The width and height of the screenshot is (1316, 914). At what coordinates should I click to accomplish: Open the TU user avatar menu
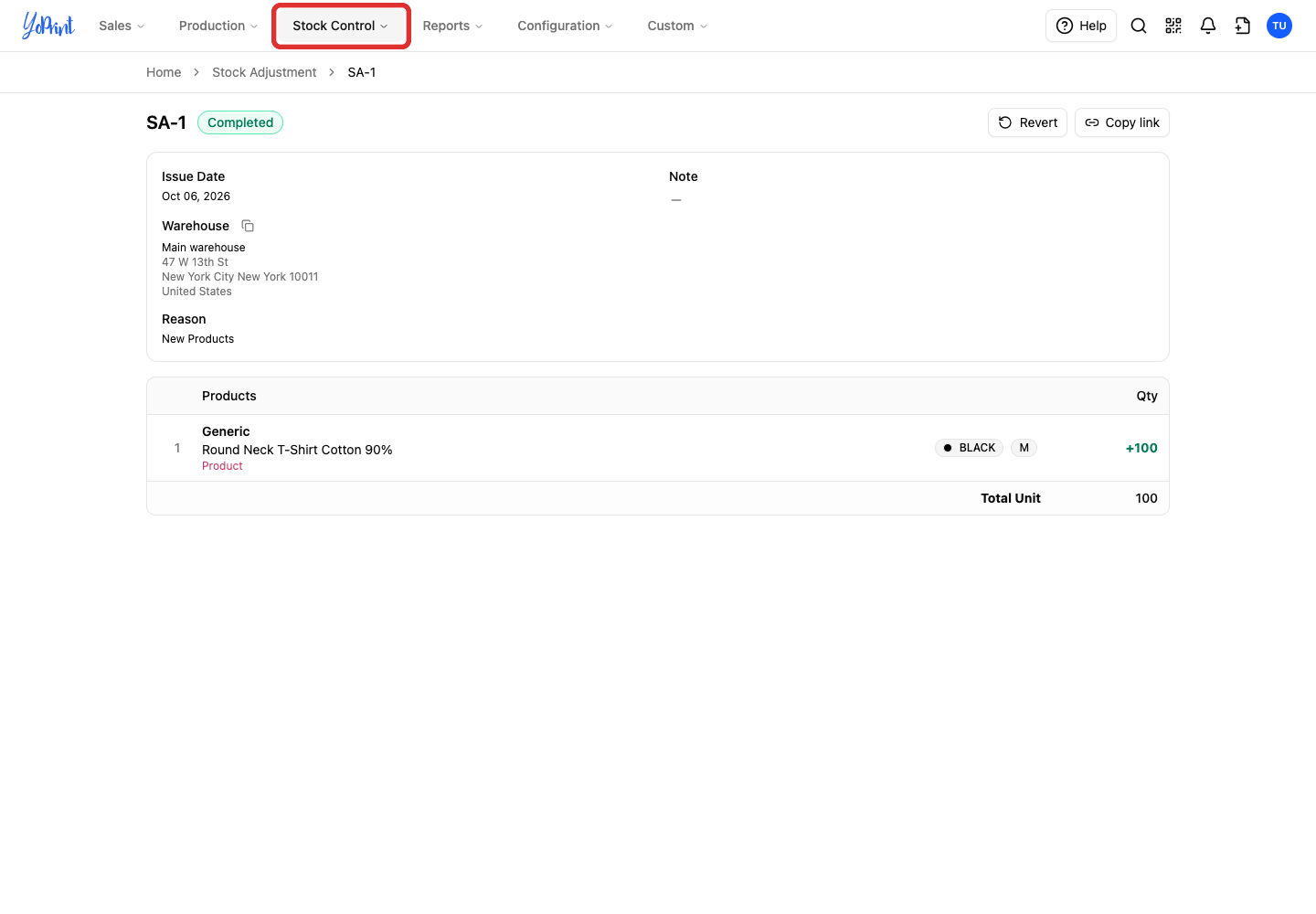tap(1279, 26)
